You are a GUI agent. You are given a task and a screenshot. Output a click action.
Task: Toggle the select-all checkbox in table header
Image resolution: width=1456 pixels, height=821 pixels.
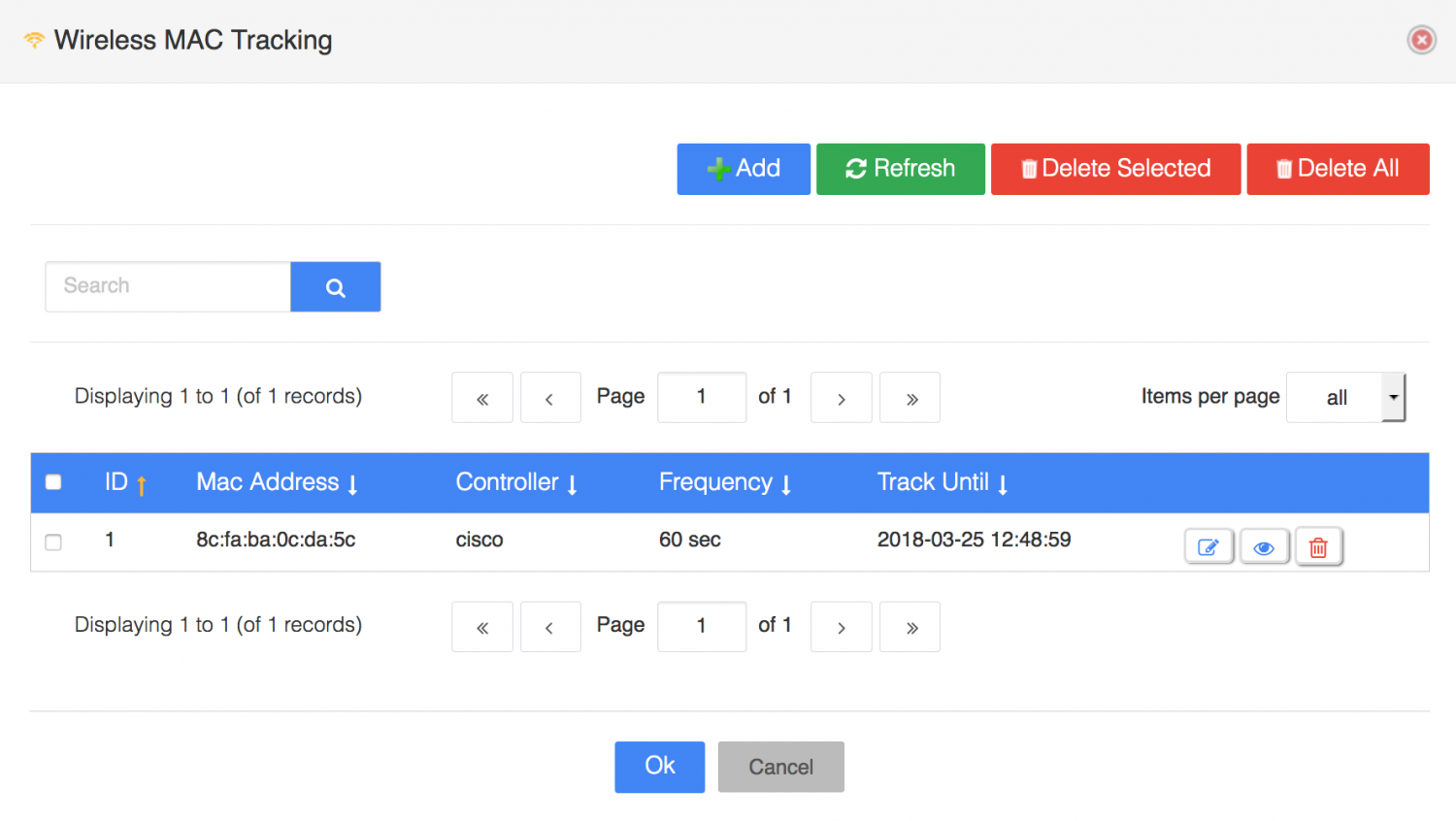(x=53, y=481)
